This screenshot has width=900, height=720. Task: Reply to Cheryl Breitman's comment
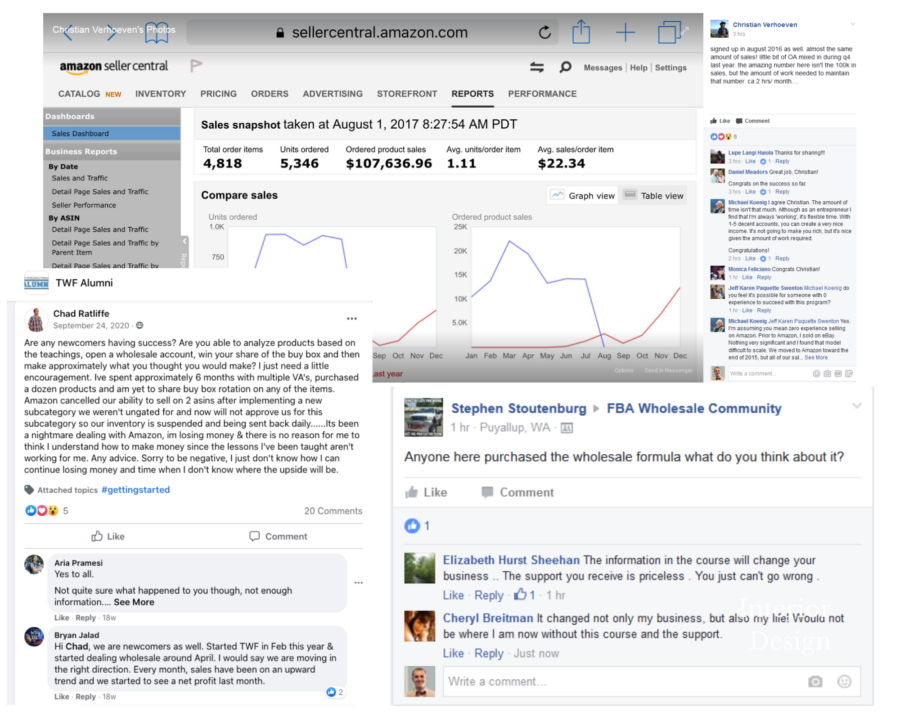488,653
